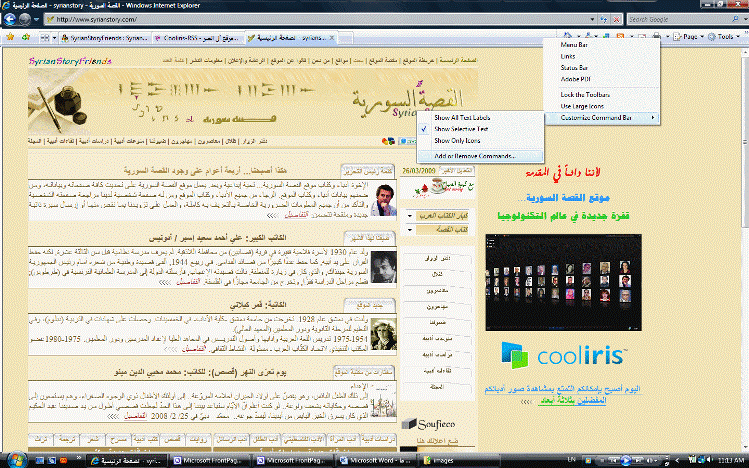
Task: Refresh the page using the refresh icon
Action: click(604, 20)
